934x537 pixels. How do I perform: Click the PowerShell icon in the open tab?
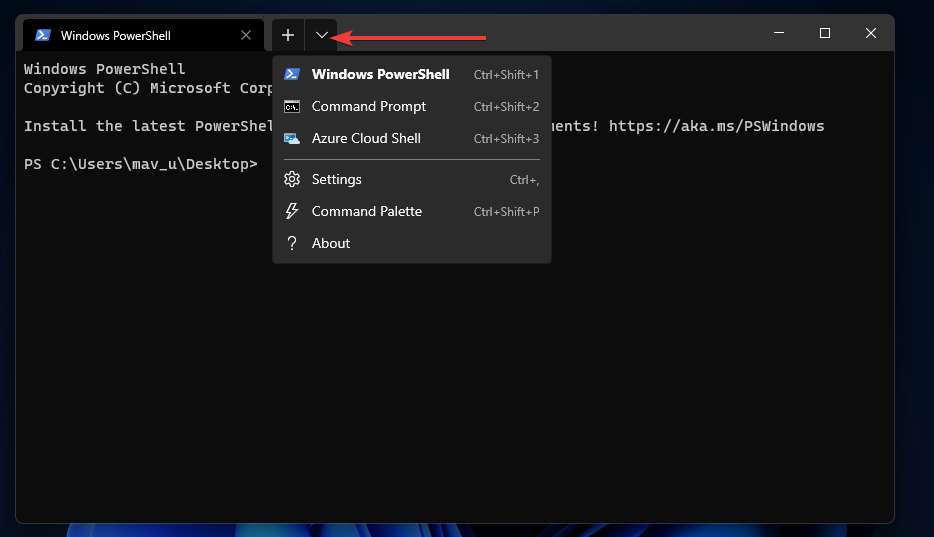click(x=43, y=35)
